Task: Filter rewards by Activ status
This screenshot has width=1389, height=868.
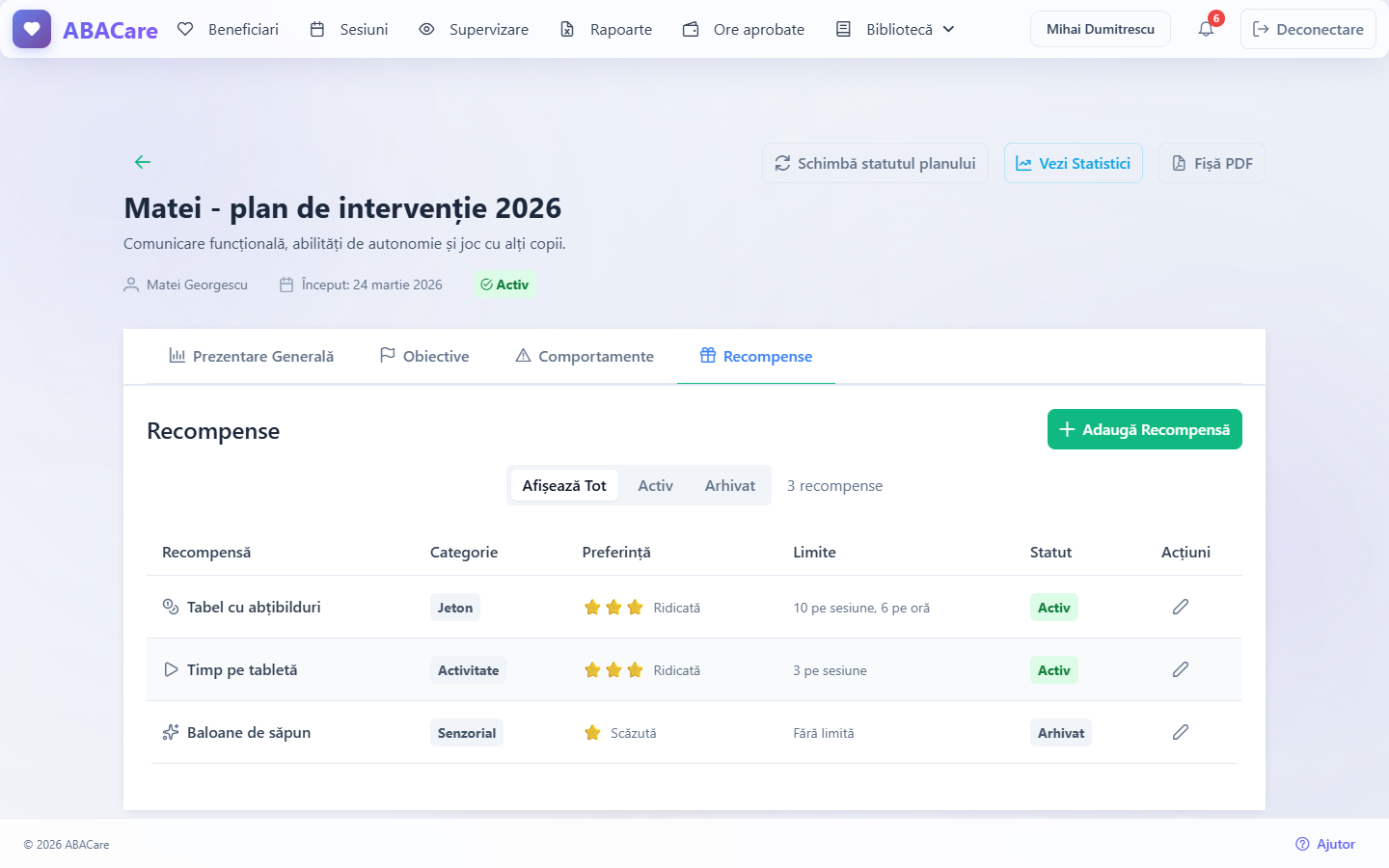Action: pyautogui.click(x=656, y=485)
